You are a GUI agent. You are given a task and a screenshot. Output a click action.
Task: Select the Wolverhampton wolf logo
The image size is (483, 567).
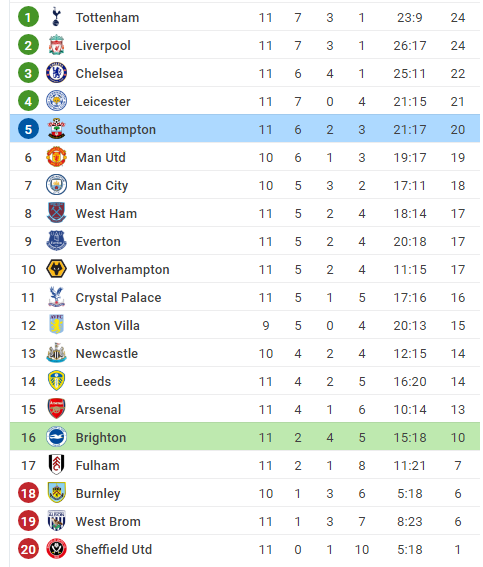[56, 269]
